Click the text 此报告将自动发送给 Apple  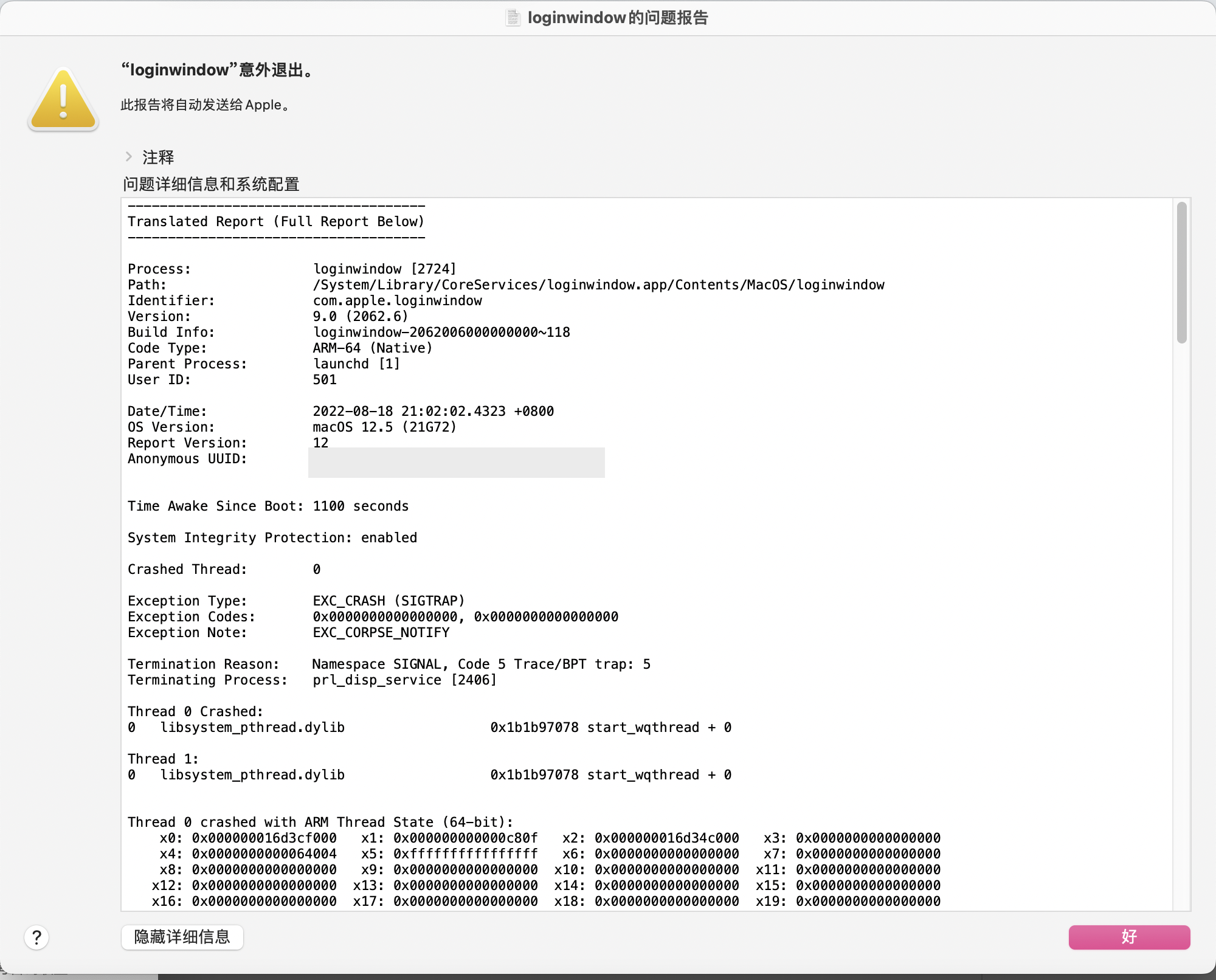[205, 105]
